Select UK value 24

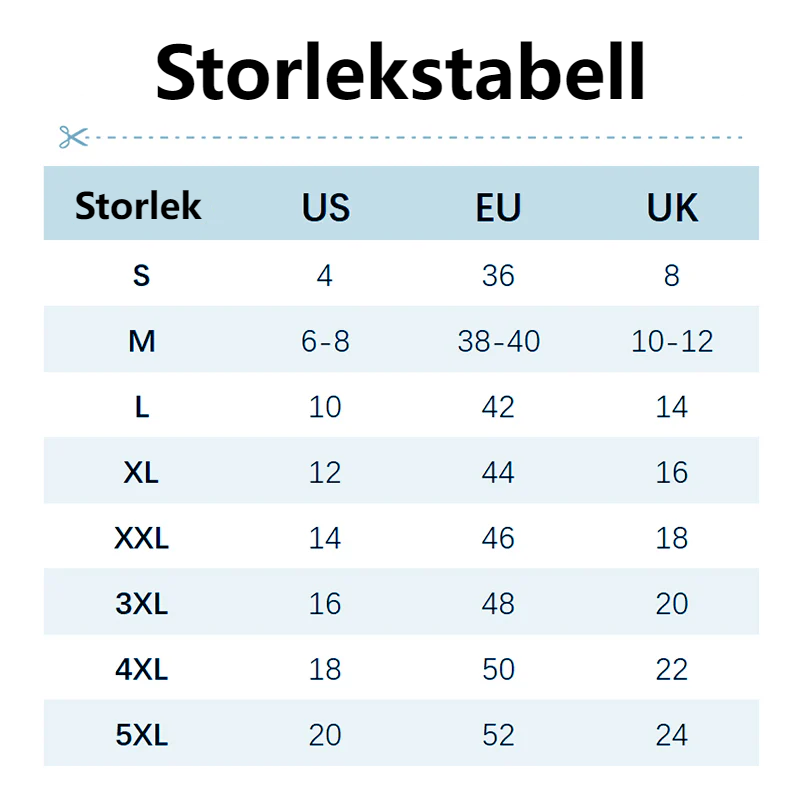(x=672, y=735)
